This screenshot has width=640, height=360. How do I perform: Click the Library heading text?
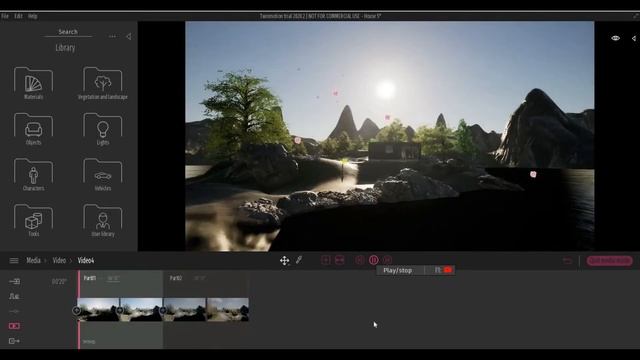coord(65,48)
